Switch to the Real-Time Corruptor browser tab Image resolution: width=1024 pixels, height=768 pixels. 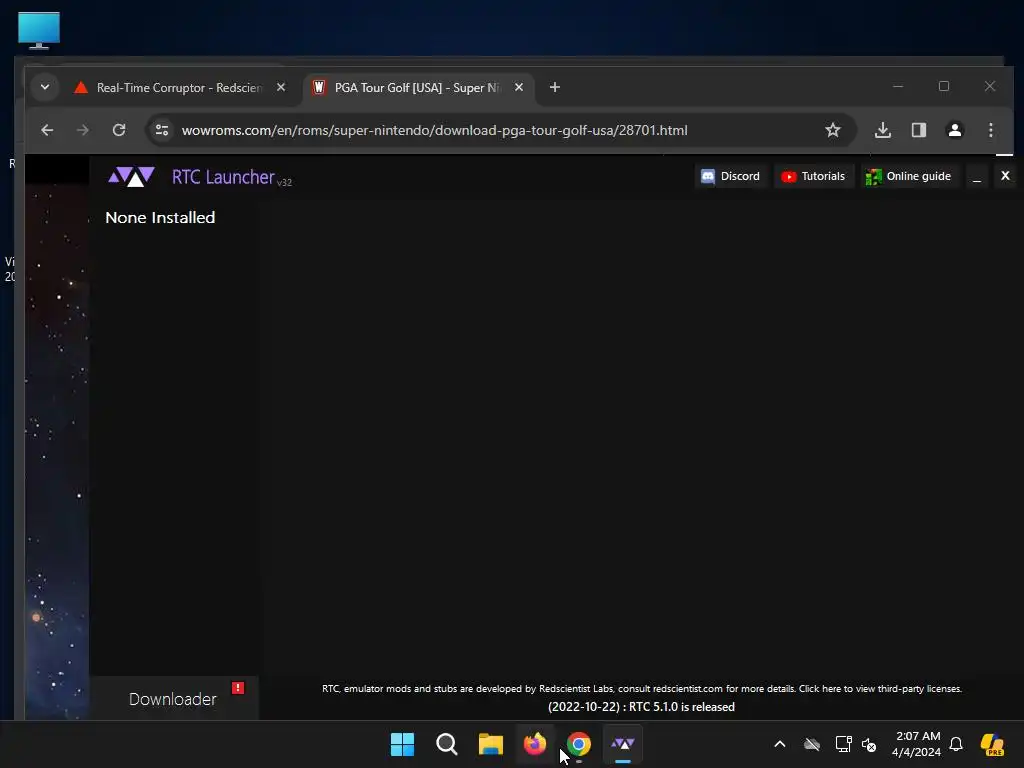tap(180, 88)
